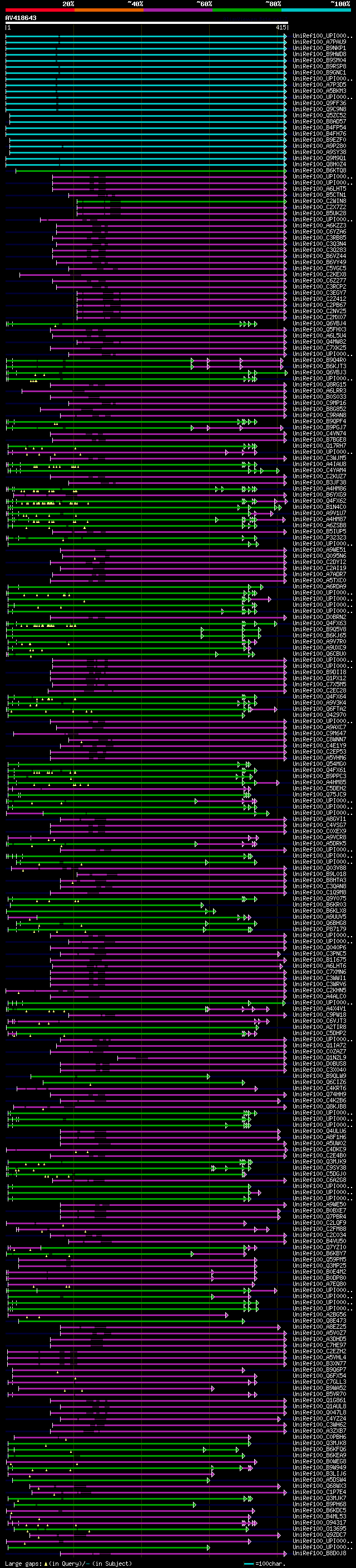Open hit UniRef100_B9RSP8
The image size is (356, 1568).
(x=319, y=66)
